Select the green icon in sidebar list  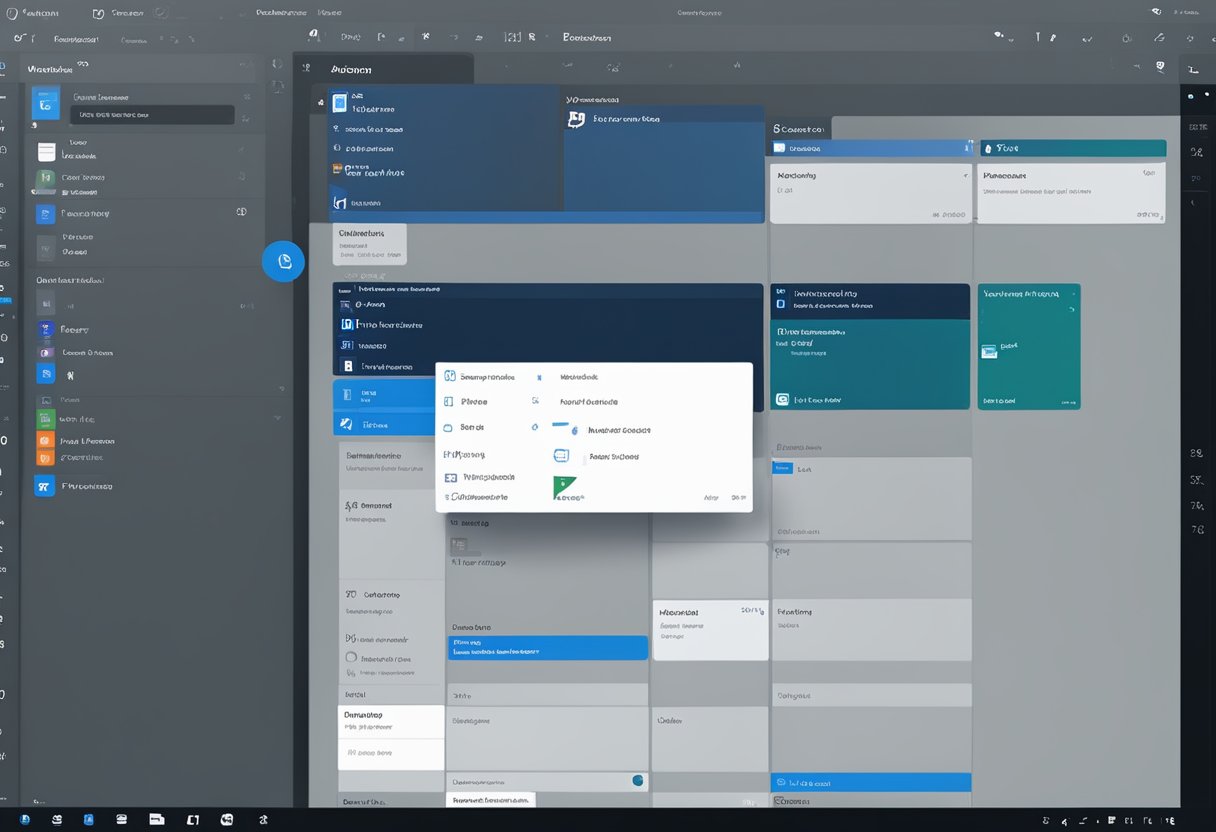pos(45,419)
